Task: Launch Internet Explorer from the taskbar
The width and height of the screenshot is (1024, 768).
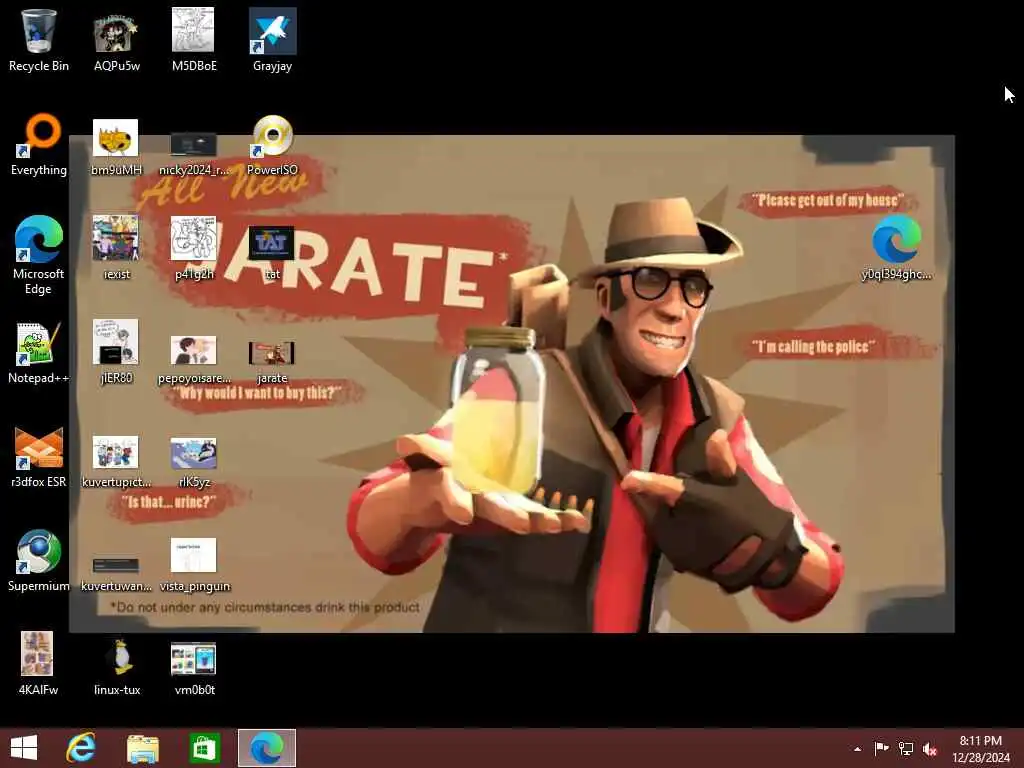Action: [x=81, y=748]
